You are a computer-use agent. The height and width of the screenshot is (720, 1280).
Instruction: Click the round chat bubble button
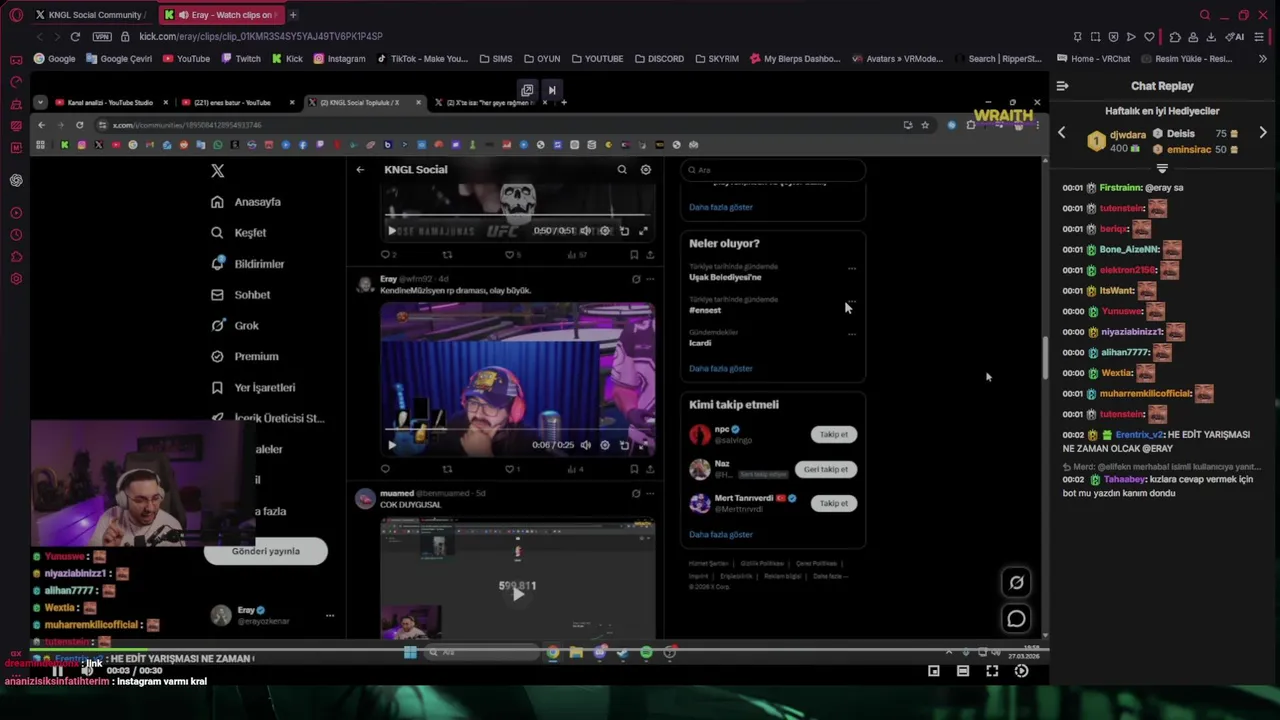1016,619
